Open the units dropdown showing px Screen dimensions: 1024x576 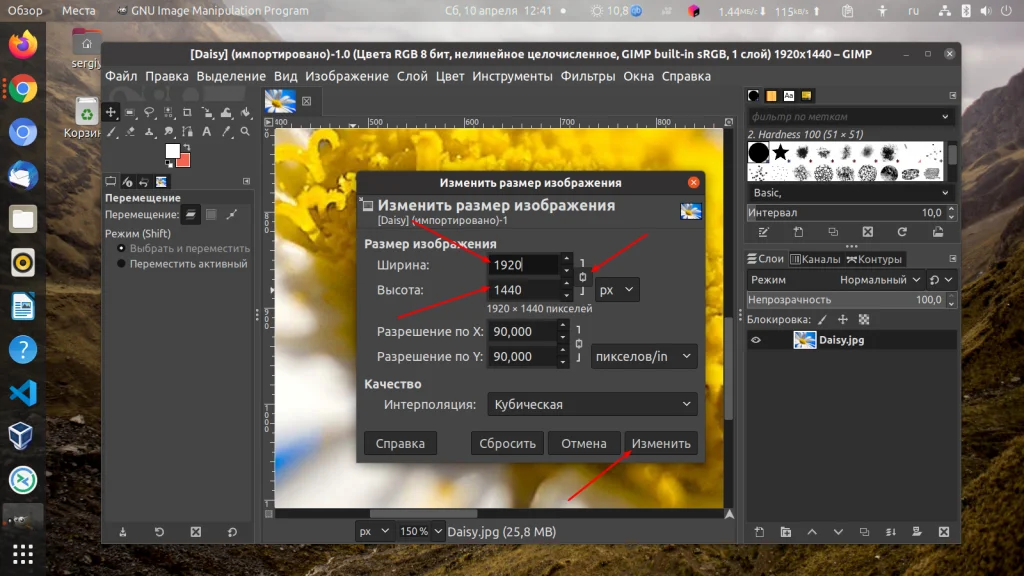(x=616, y=289)
